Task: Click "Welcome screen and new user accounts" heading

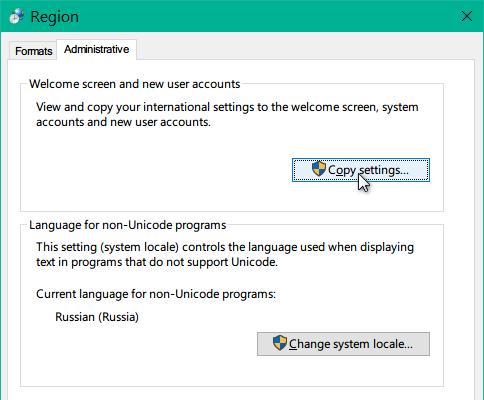Action: (x=135, y=84)
